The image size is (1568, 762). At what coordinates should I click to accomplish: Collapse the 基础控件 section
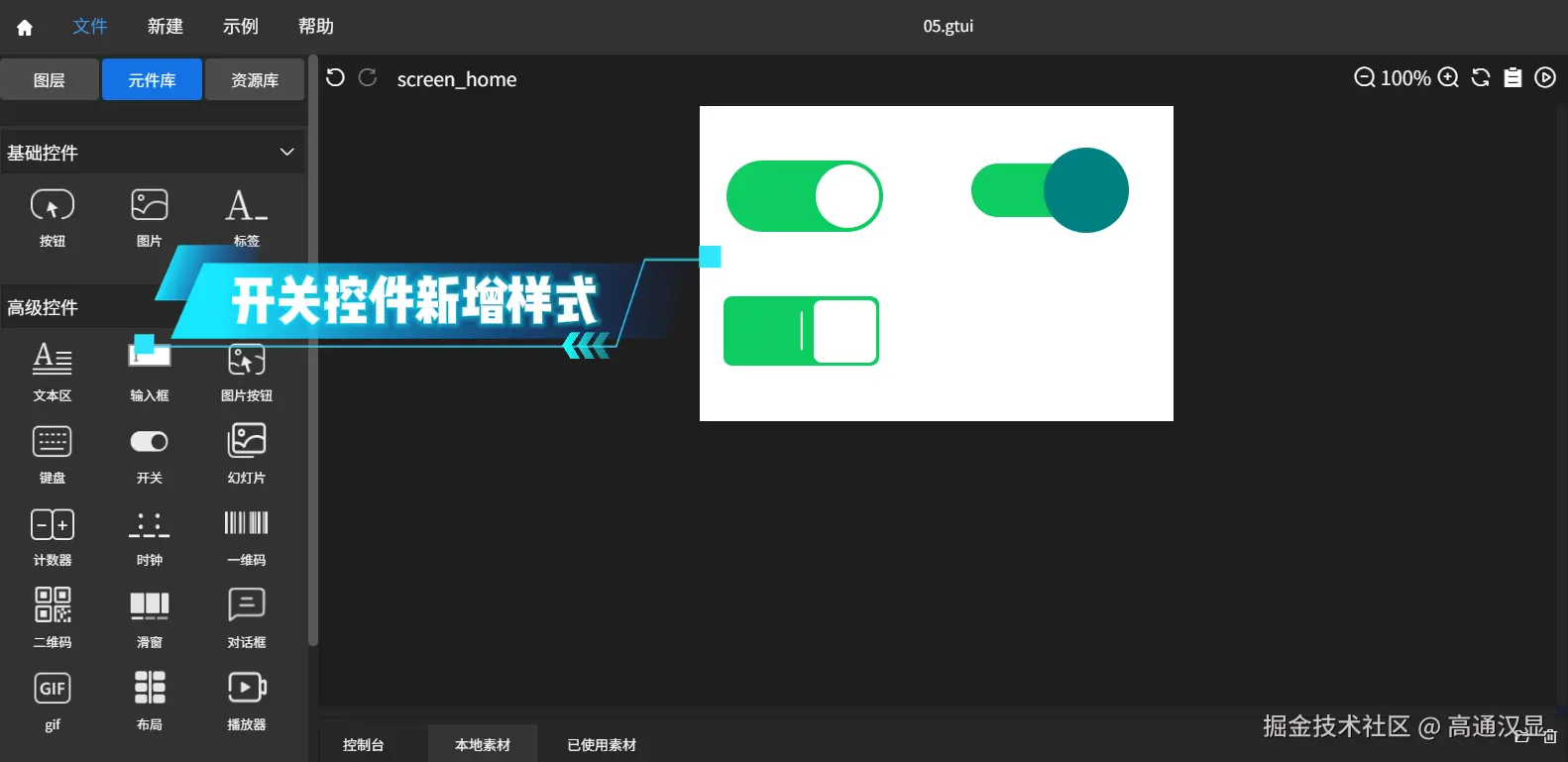(287, 152)
